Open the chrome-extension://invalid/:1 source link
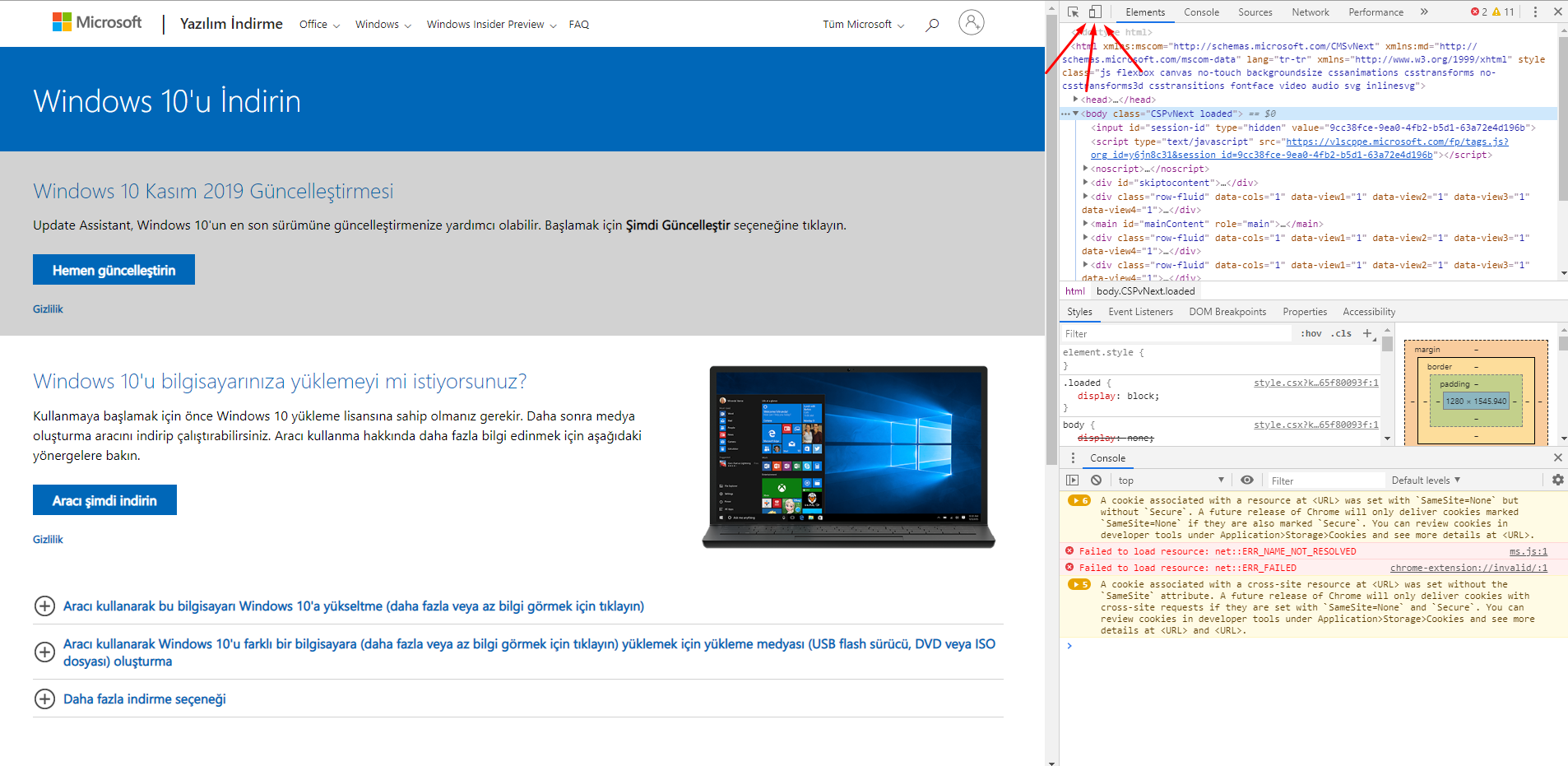The image size is (1568, 766). click(1468, 568)
